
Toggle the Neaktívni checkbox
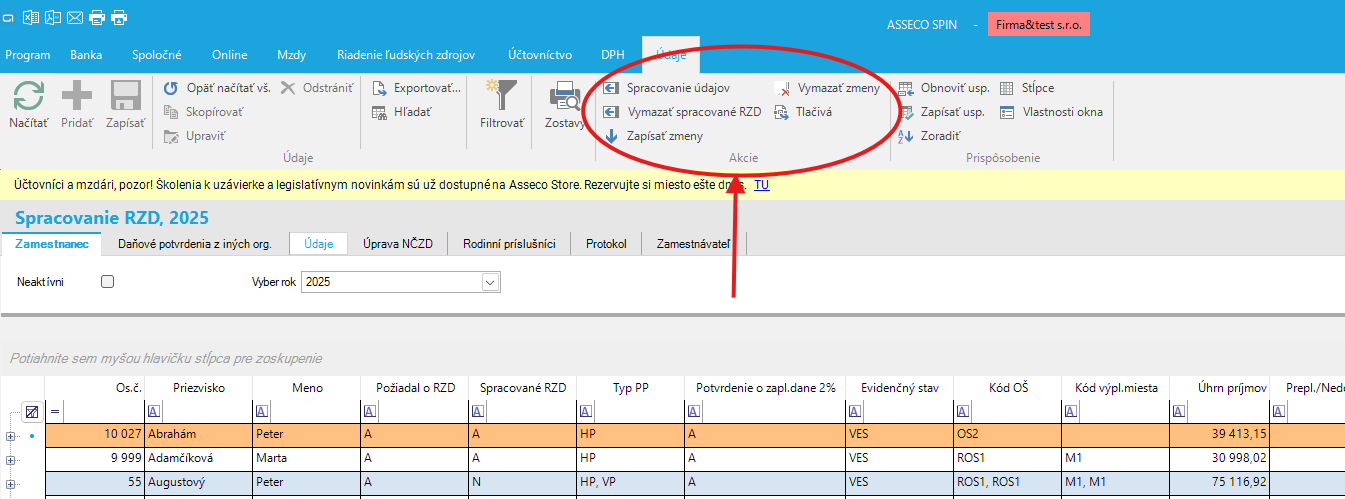108,282
